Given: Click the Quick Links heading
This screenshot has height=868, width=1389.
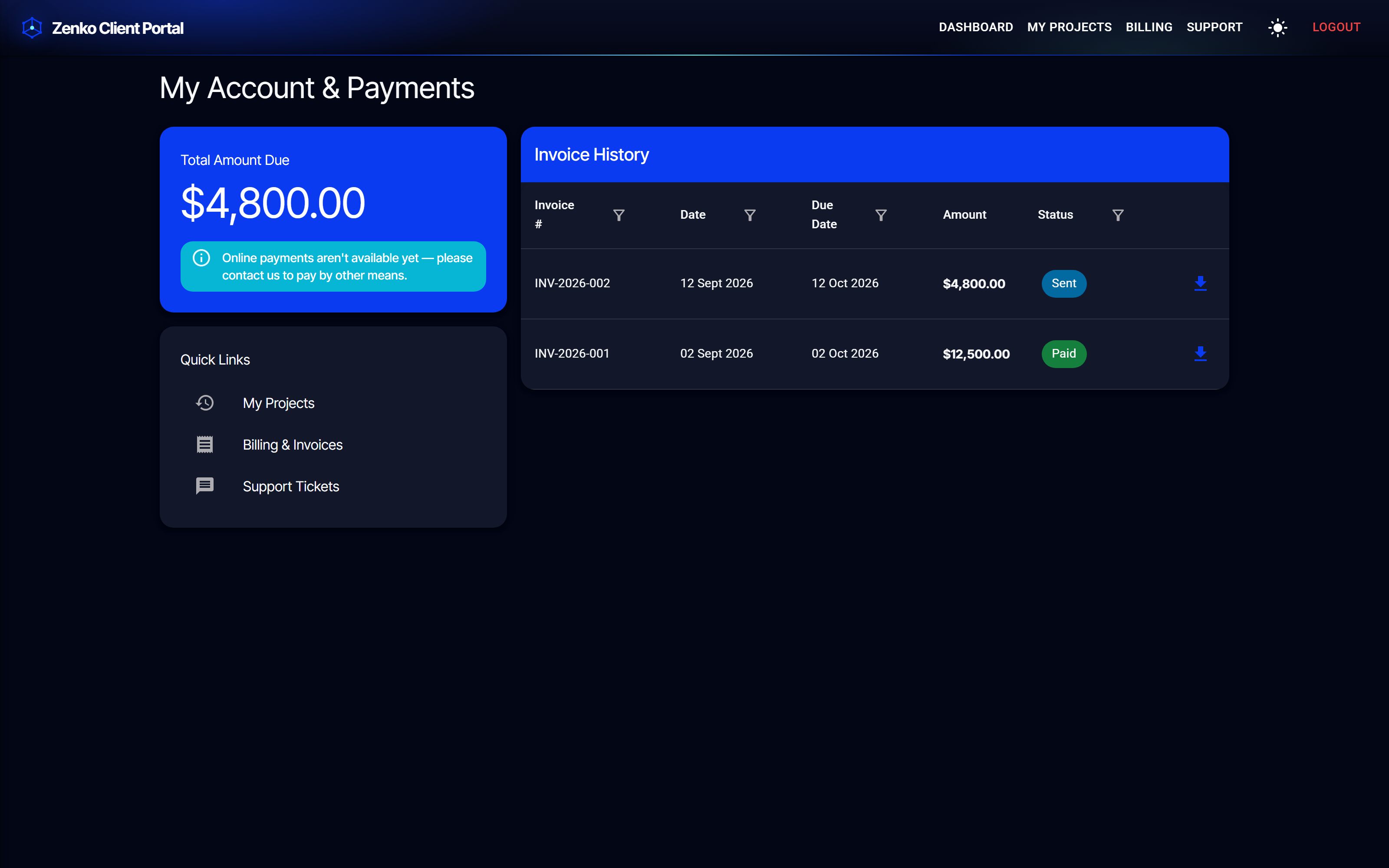Looking at the screenshot, I should click(x=215, y=360).
